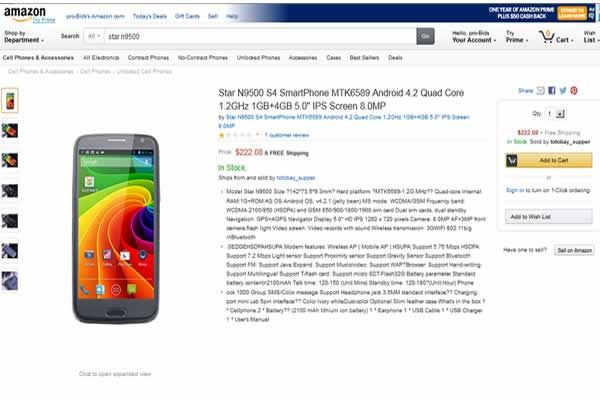Share on Pinterest icon
600x400 pixels.
574,91
